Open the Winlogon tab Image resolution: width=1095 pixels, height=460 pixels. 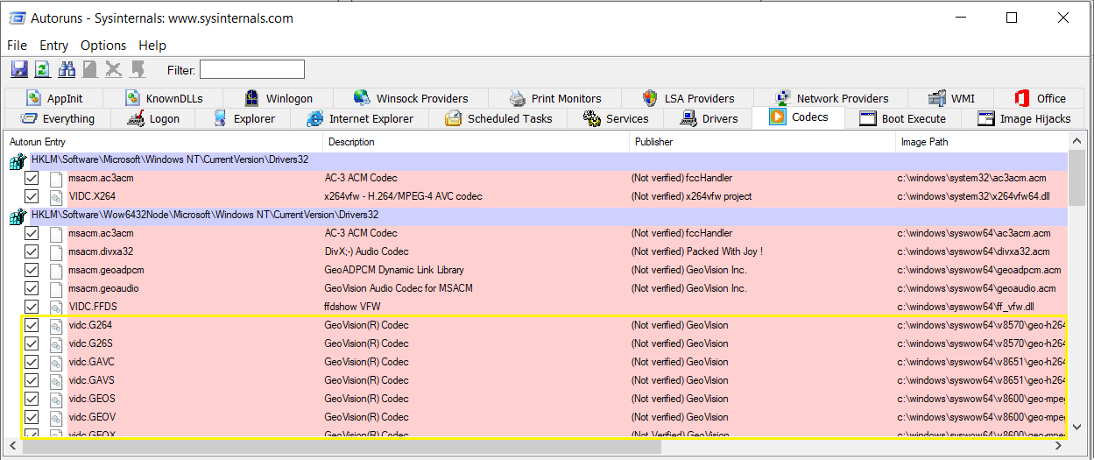pyautogui.click(x=279, y=98)
